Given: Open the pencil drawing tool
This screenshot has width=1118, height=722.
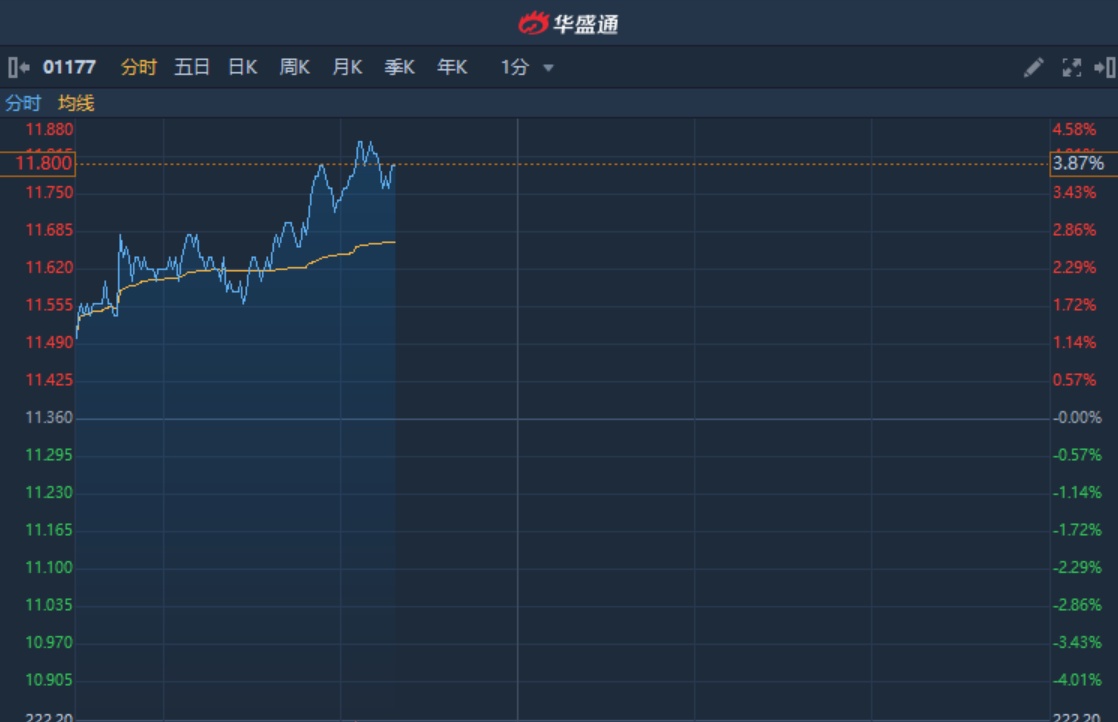Looking at the screenshot, I should 1033,67.
